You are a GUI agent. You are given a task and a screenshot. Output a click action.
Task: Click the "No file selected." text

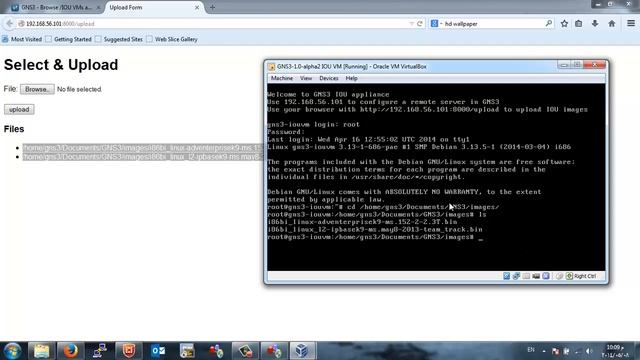[79, 89]
